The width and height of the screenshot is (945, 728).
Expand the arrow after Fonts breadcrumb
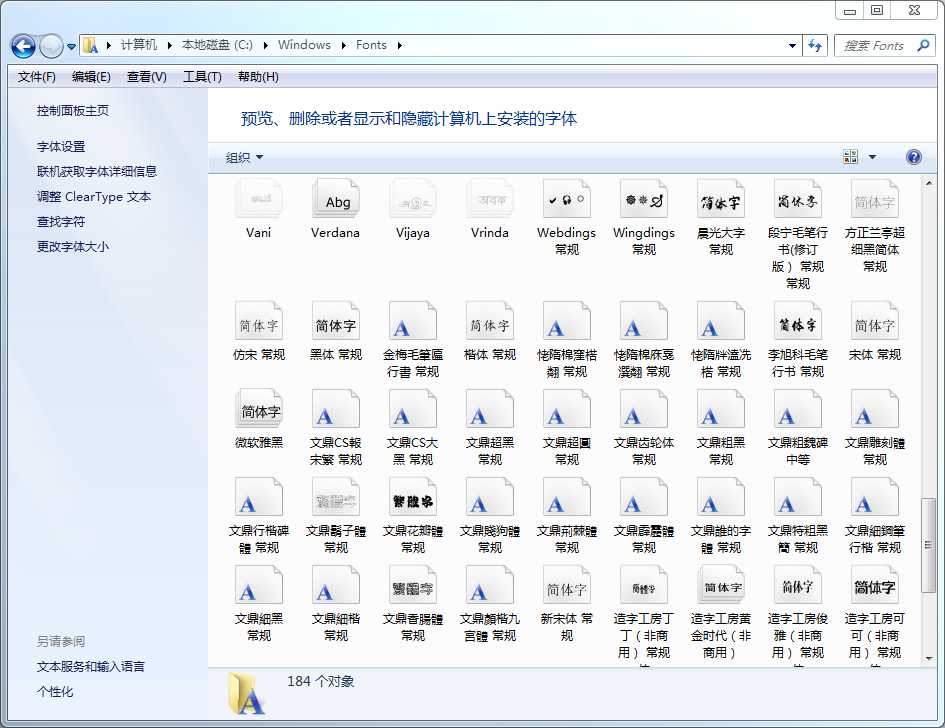399,45
